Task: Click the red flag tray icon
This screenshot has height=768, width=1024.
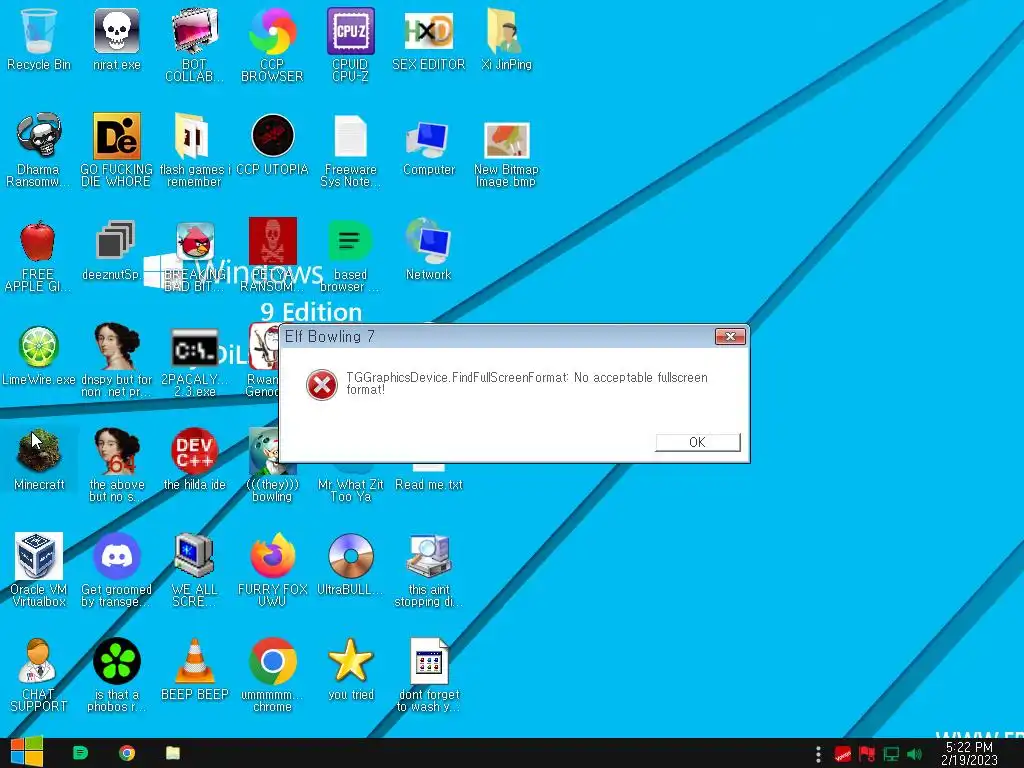Action: pos(867,754)
